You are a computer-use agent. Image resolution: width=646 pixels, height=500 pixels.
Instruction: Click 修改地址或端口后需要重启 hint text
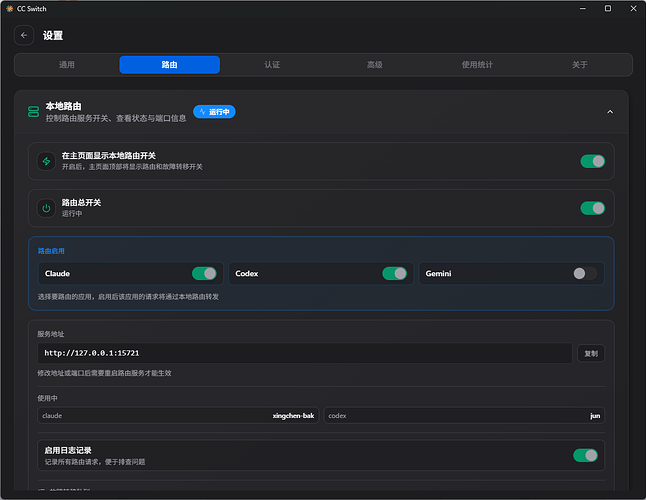[x=104, y=373]
